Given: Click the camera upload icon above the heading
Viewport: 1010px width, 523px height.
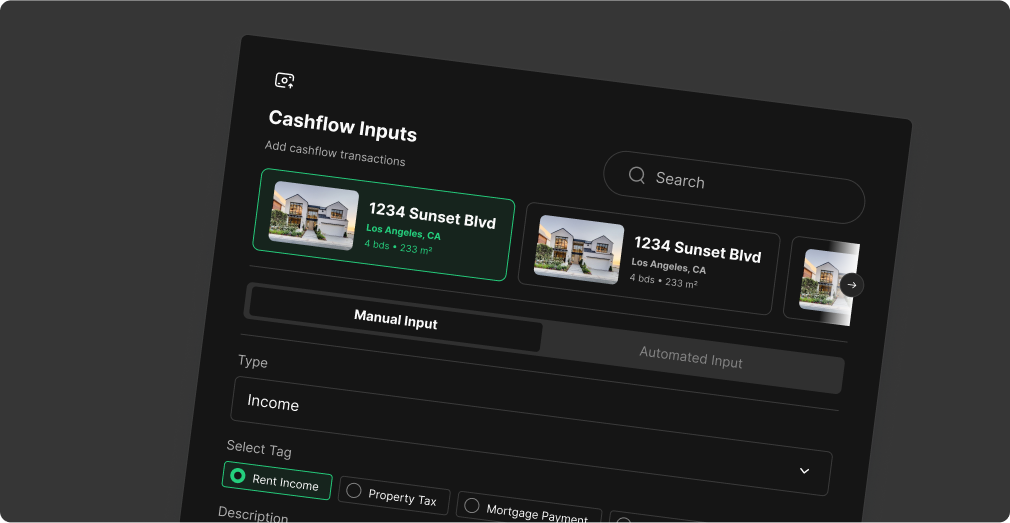Looking at the screenshot, I should [285, 80].
